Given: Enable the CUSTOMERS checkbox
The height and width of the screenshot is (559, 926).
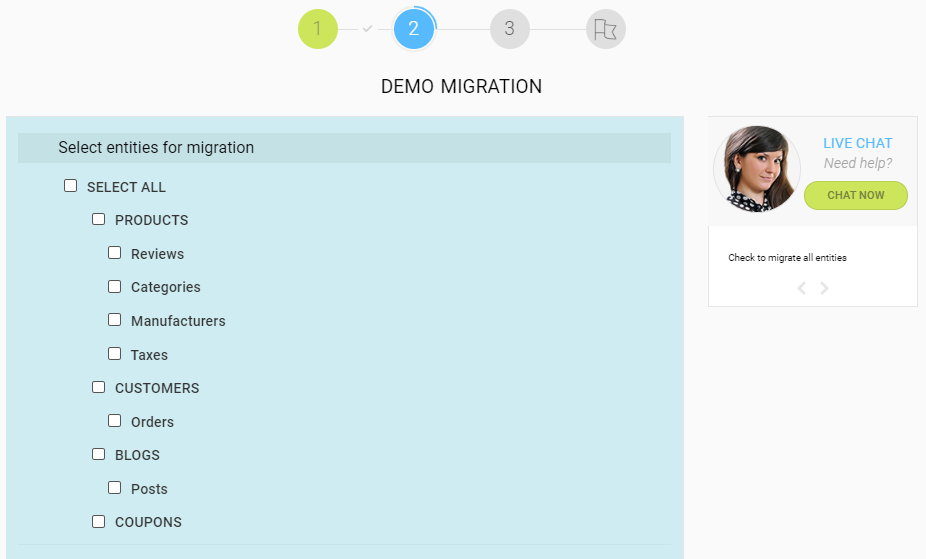Looking at the screenshot, I should [x=99, y=387].
